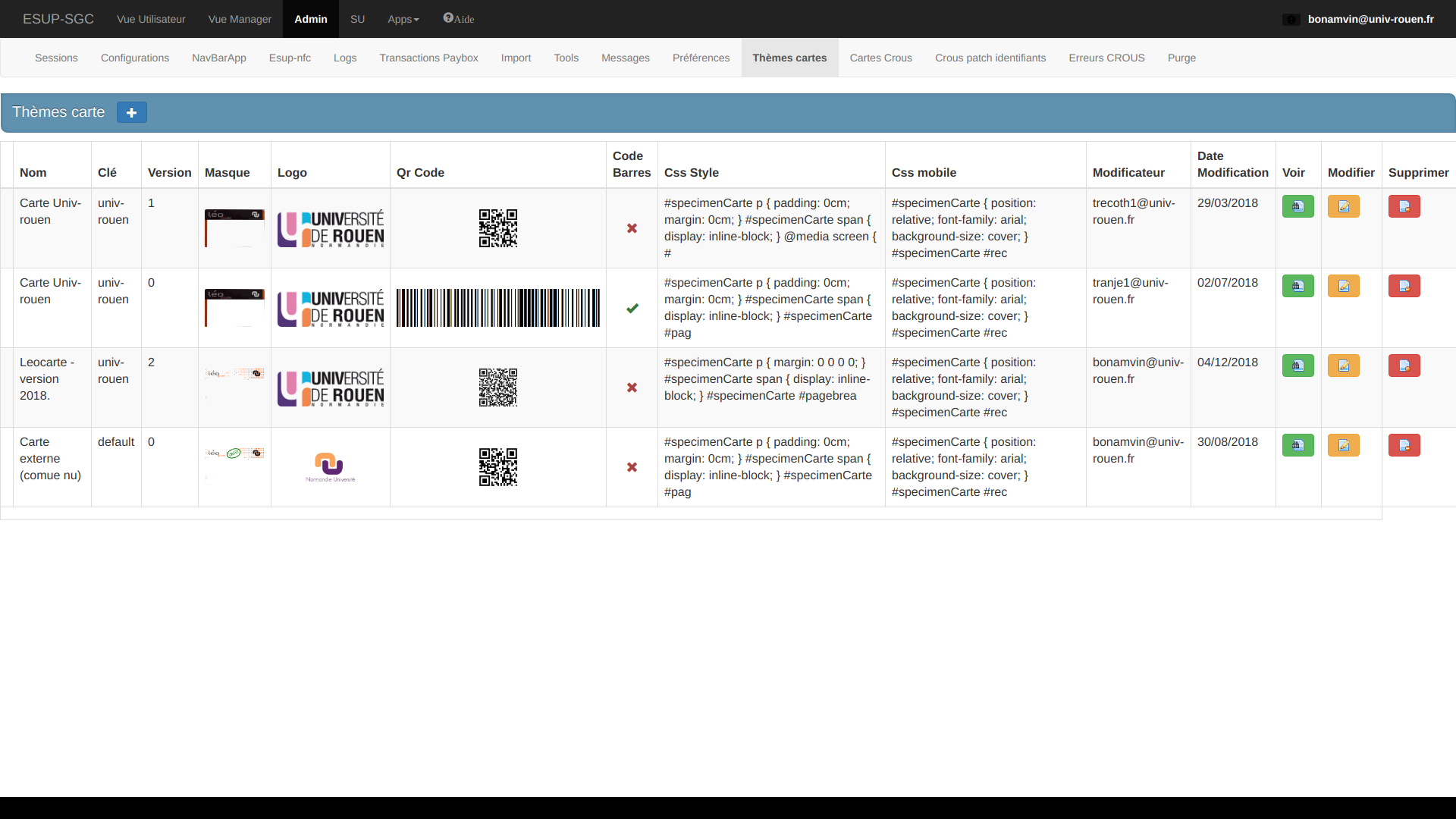This screenshot has width=1456, height=819.
Task: View the Carte externe theme details
Action: tap(1298, 445)
